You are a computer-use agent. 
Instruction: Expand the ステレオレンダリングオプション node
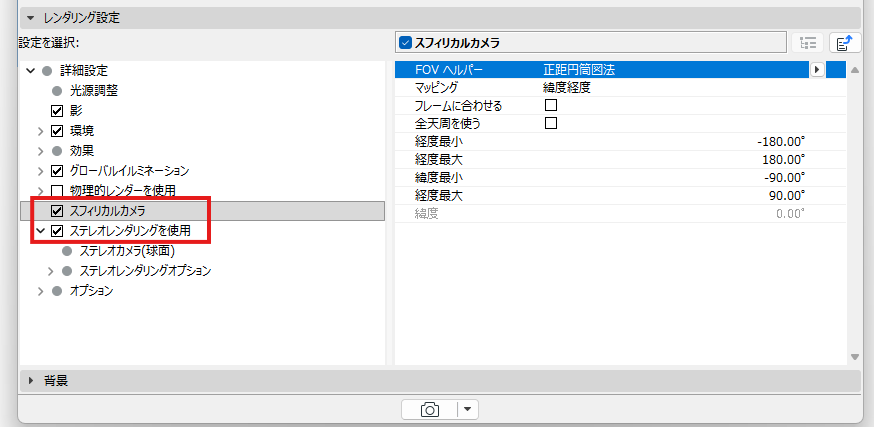(51, 271)
